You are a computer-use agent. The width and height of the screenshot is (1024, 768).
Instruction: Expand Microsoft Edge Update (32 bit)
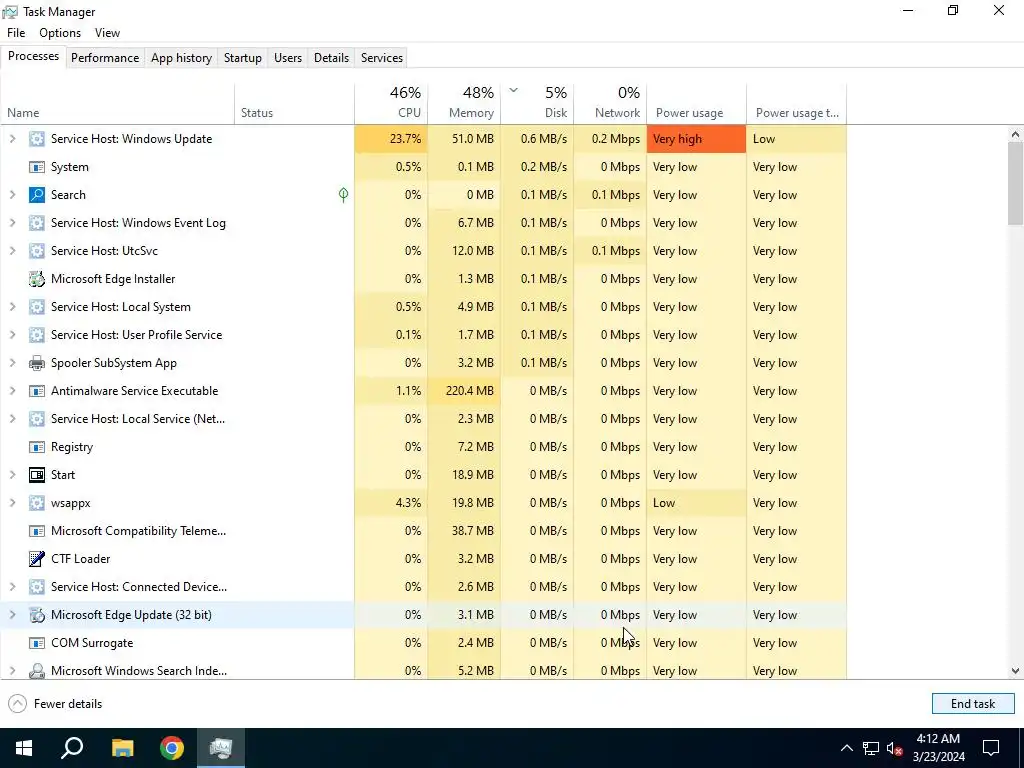pyautogui.click(x=12, y=615)
